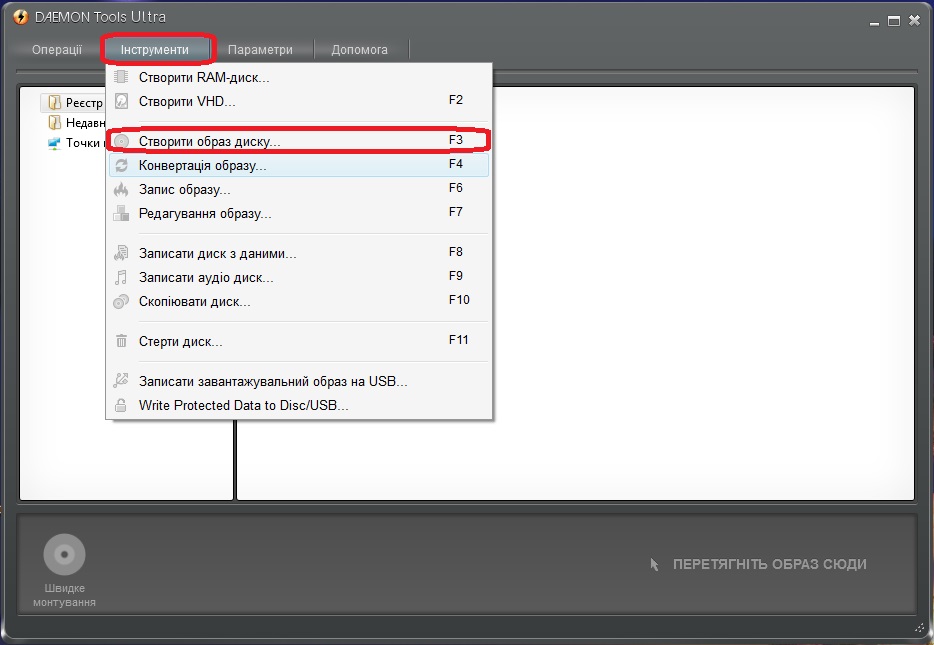
Task: Click the trash icon for Стерти диск
Action: pos(121,341)
